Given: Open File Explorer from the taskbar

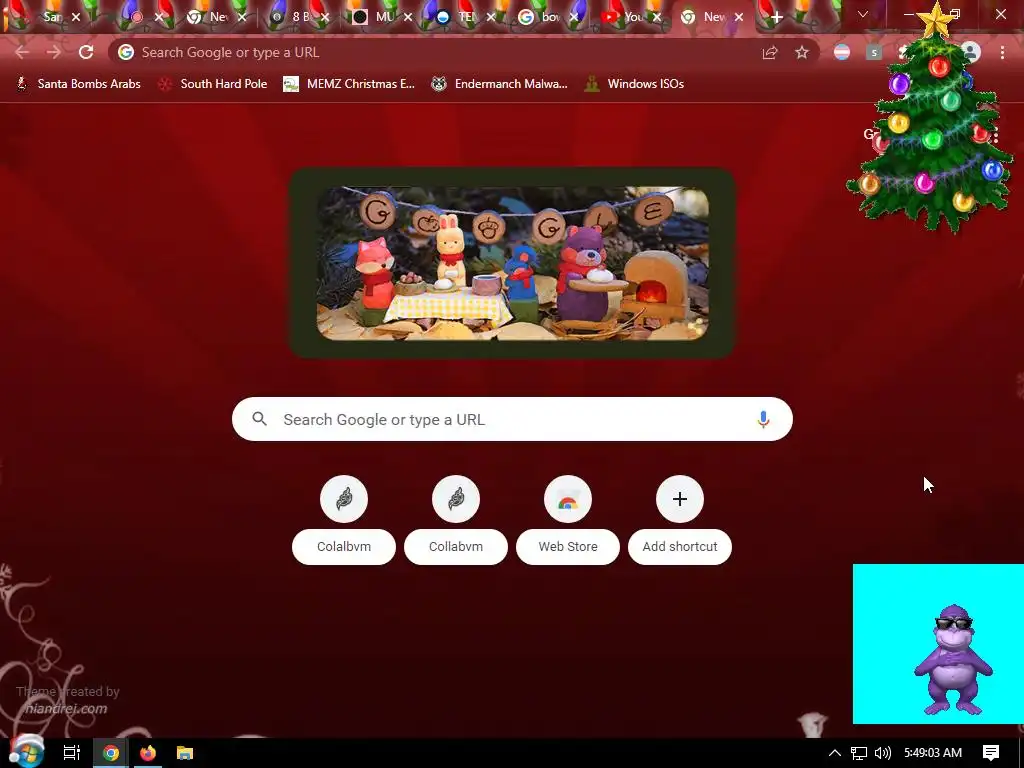Looking at the screenshot, I should (185, 753).
